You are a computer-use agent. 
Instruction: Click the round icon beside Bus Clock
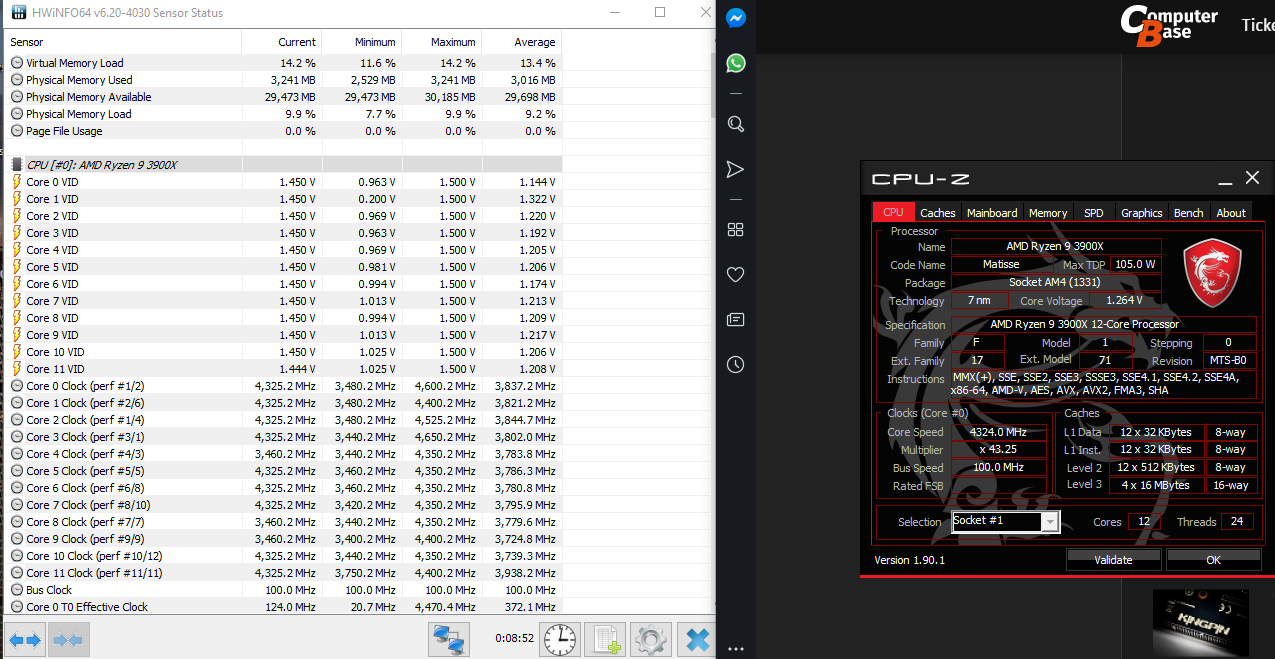click(17, 590)
